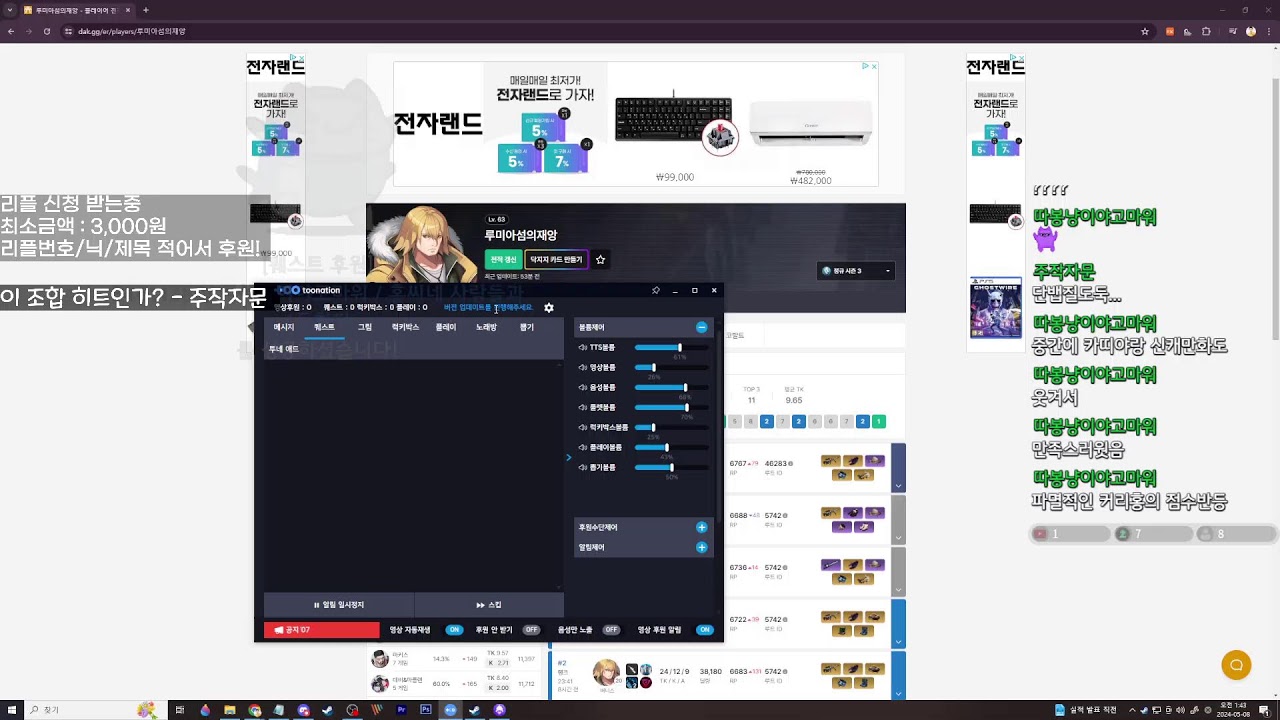This screenshot has width=1280, height=720.
Task: Open Photoshop from the taskbar
Action: tap(426, 710)
